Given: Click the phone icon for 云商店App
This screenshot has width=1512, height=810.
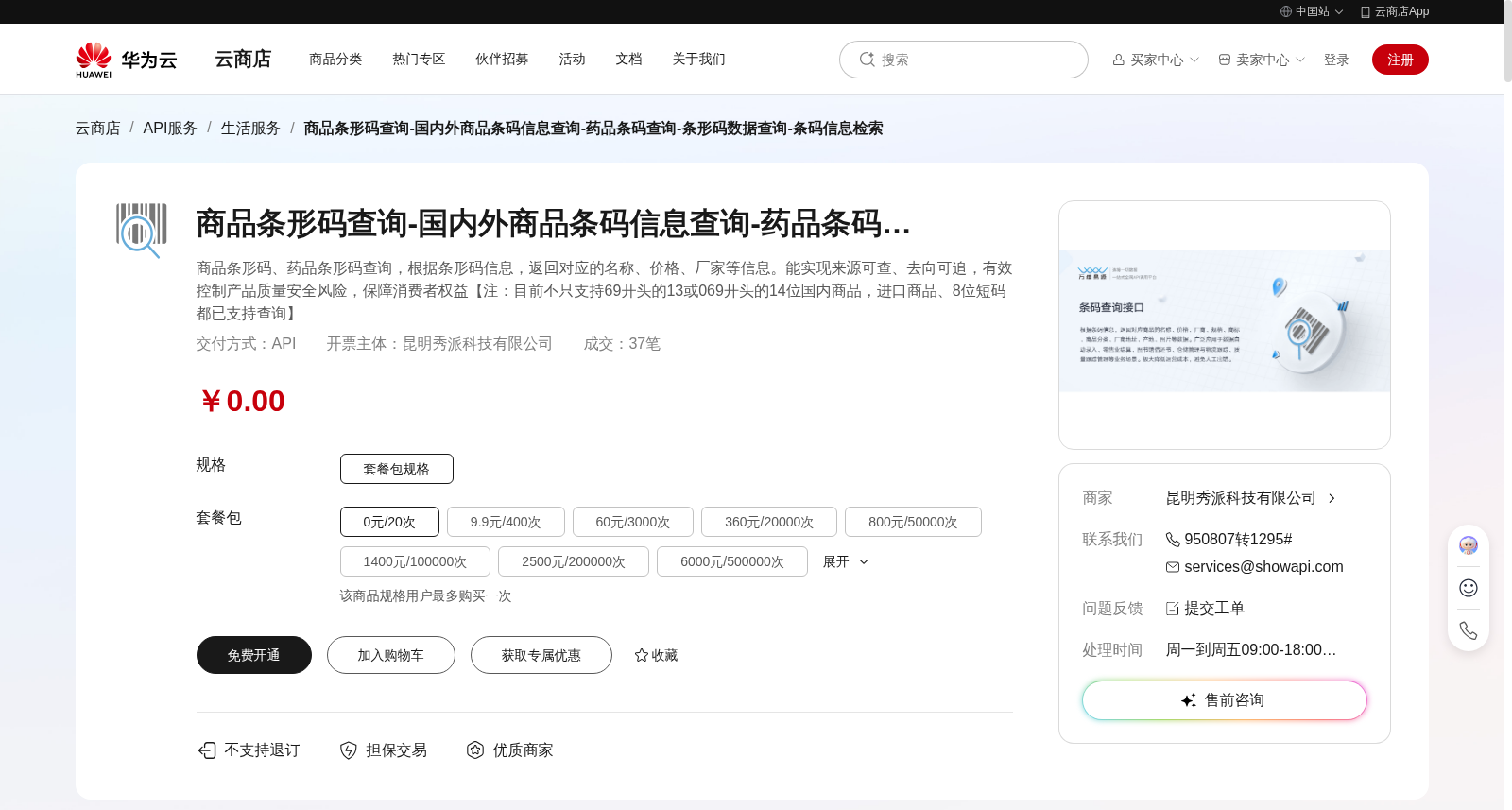Looking at the screenshot, I should [x=1366, y=11].
